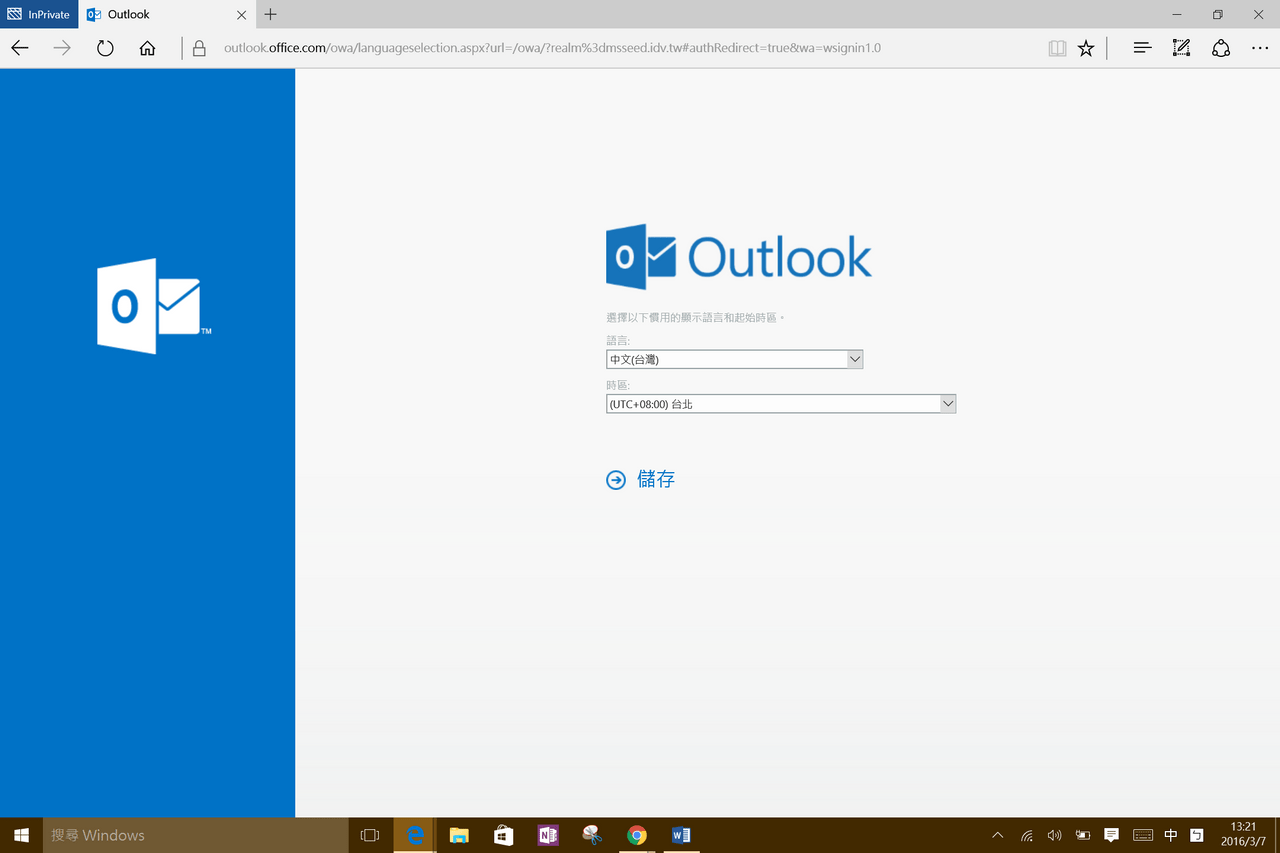Click the battery tray icon

pyautogui.click(x=1083, y=835)
